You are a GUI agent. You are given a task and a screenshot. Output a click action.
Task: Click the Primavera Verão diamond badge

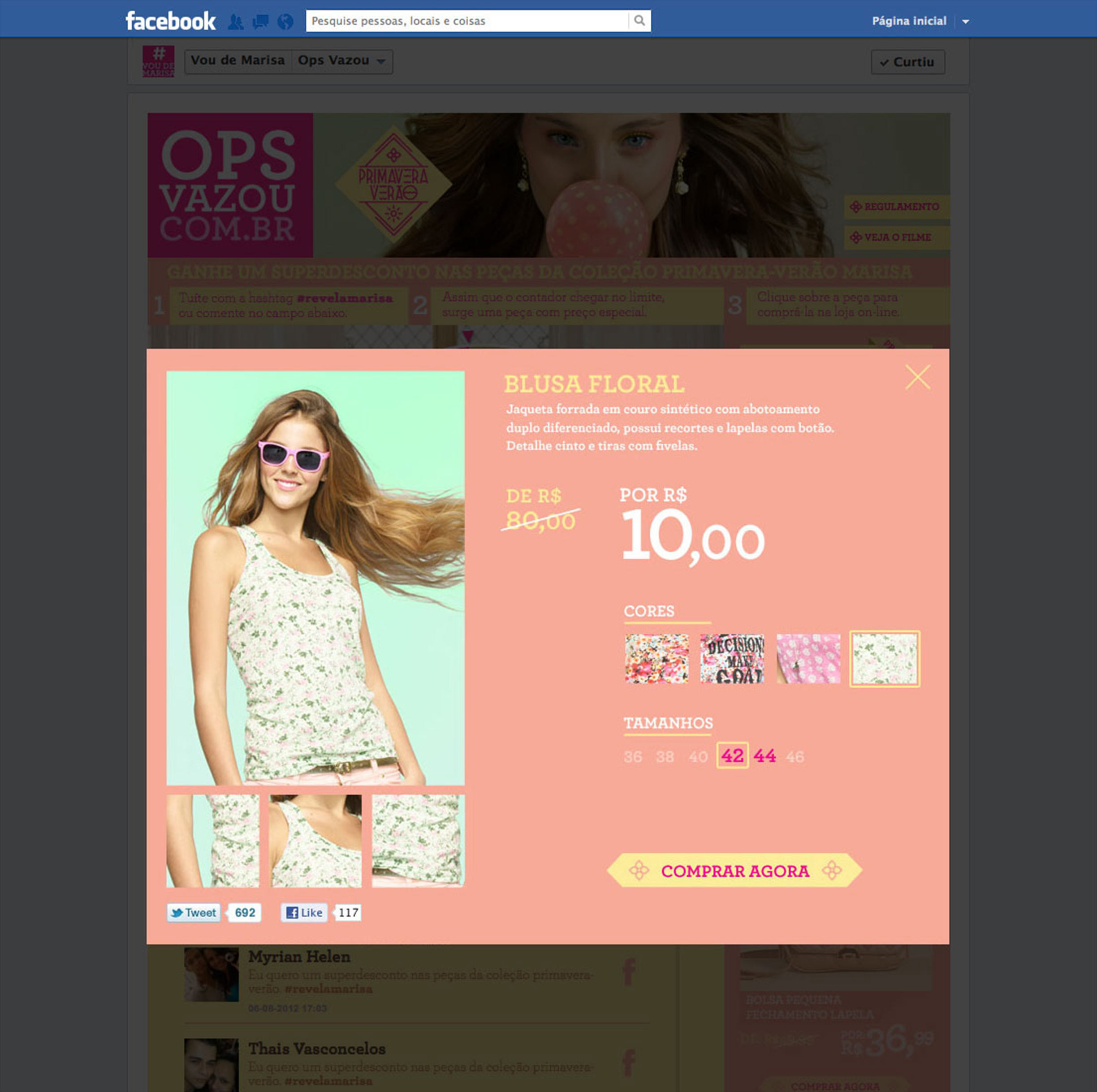[393, 184]
